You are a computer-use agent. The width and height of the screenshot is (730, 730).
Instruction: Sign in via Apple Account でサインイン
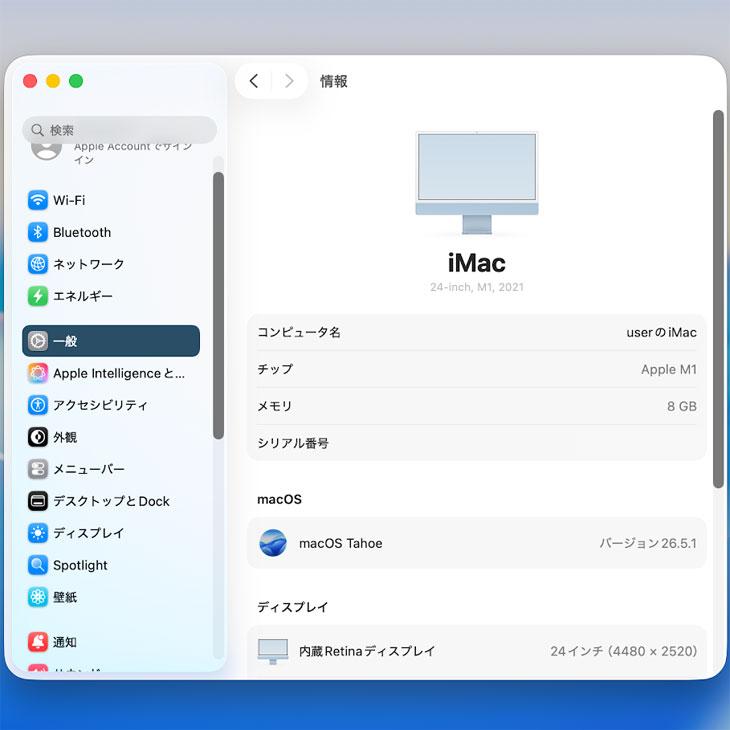(x=133, y=153)
